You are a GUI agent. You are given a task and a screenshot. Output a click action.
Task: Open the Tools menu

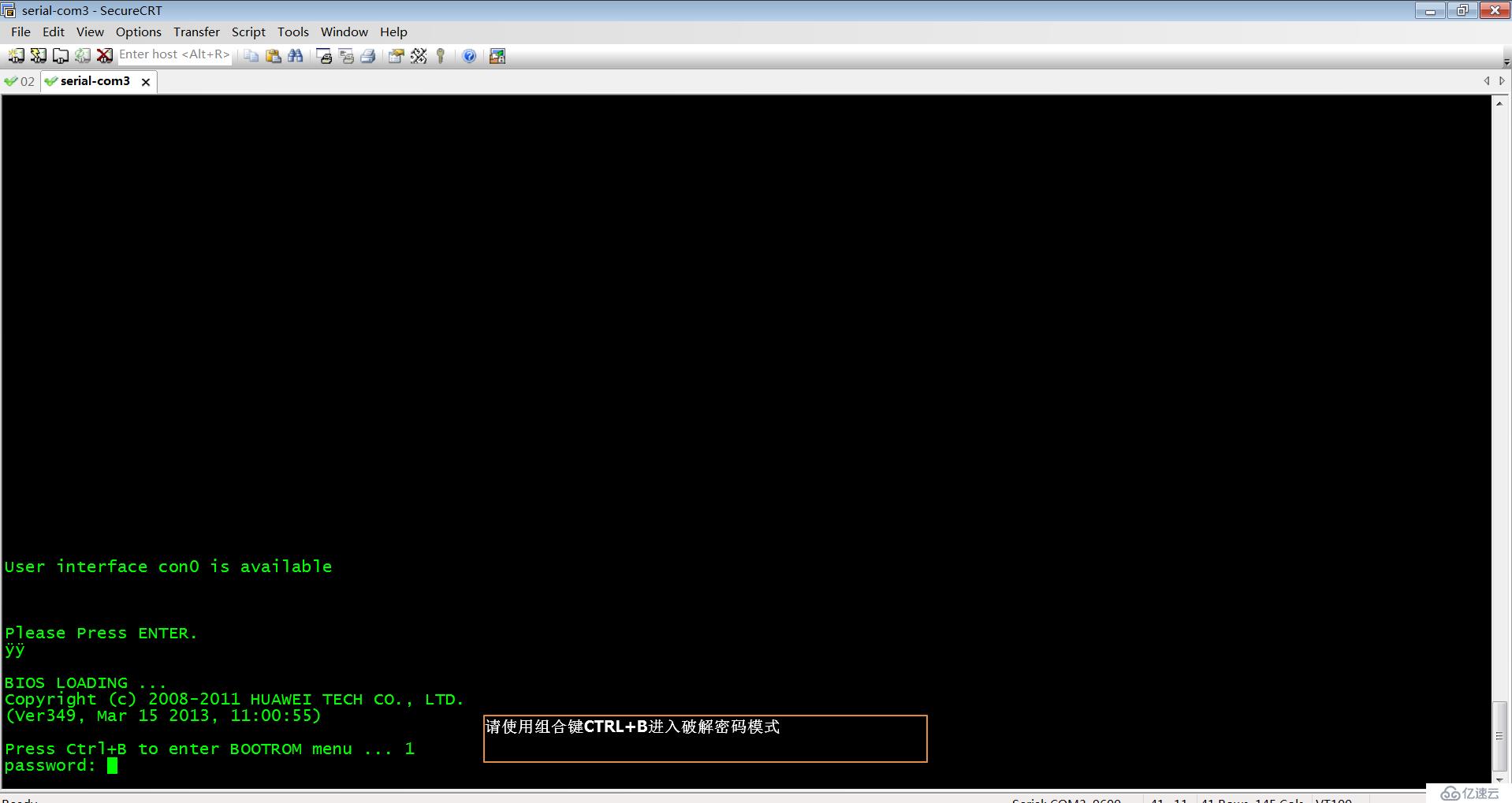(292, 32)
